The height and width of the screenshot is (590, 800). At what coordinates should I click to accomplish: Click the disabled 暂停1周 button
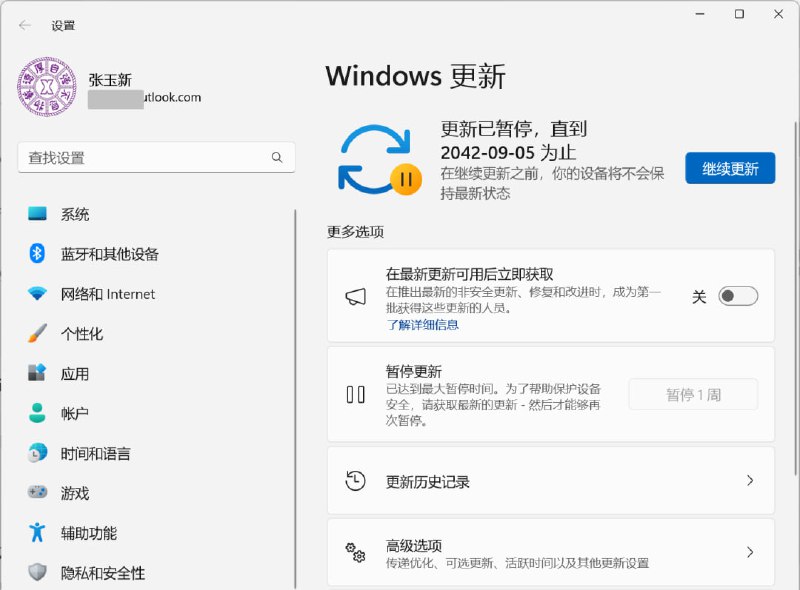692,394
